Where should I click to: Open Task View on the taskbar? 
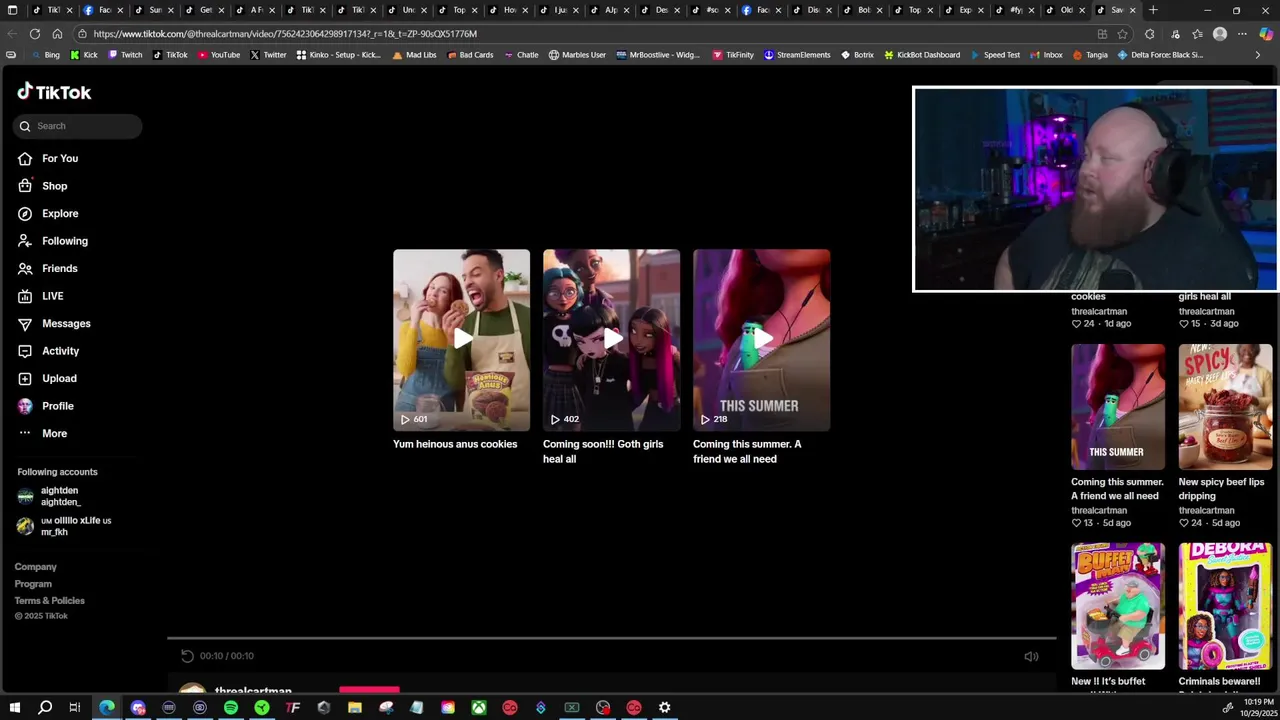tap(75, 708)
